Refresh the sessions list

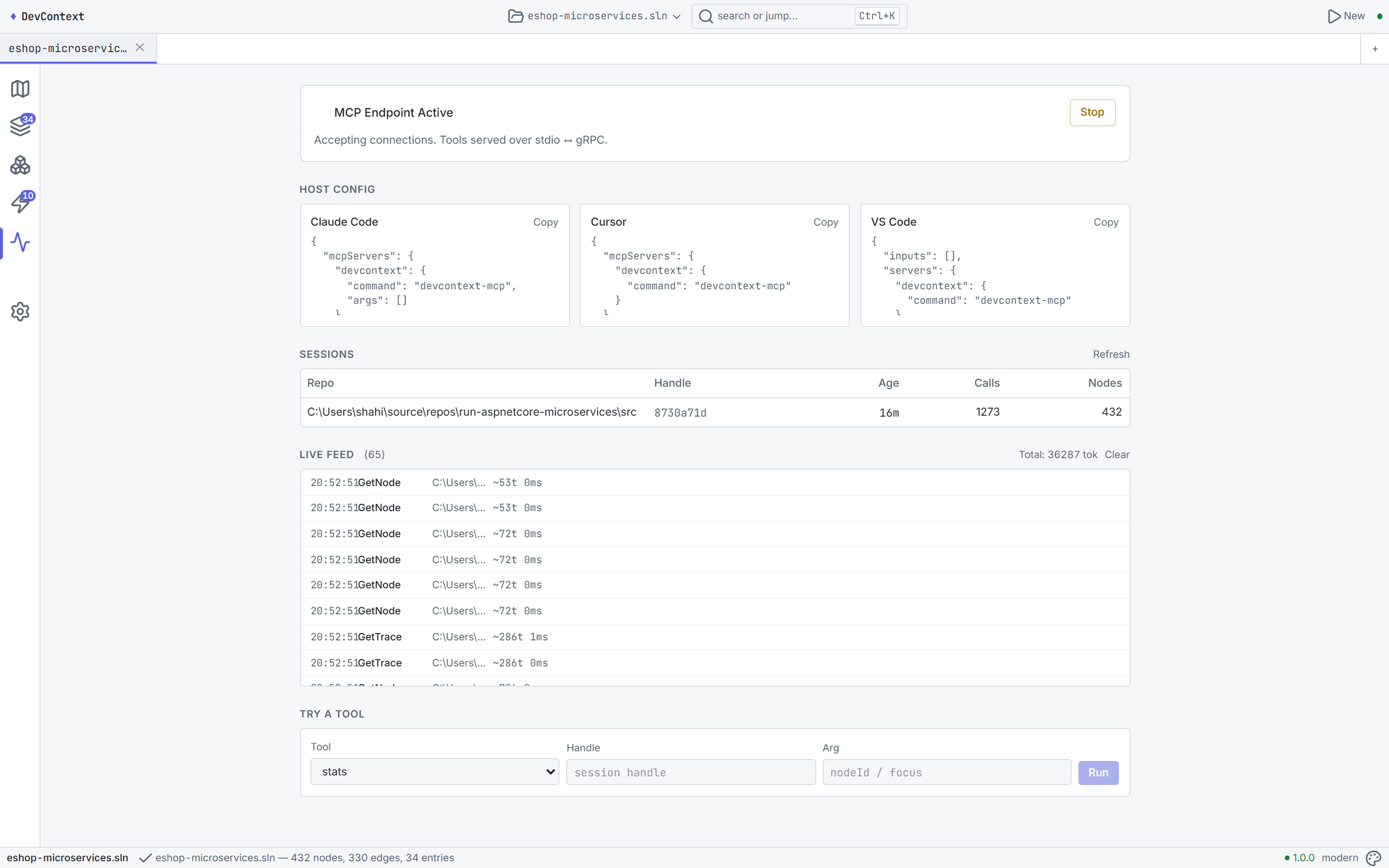pyautogui.click(x=1111, y=354)
